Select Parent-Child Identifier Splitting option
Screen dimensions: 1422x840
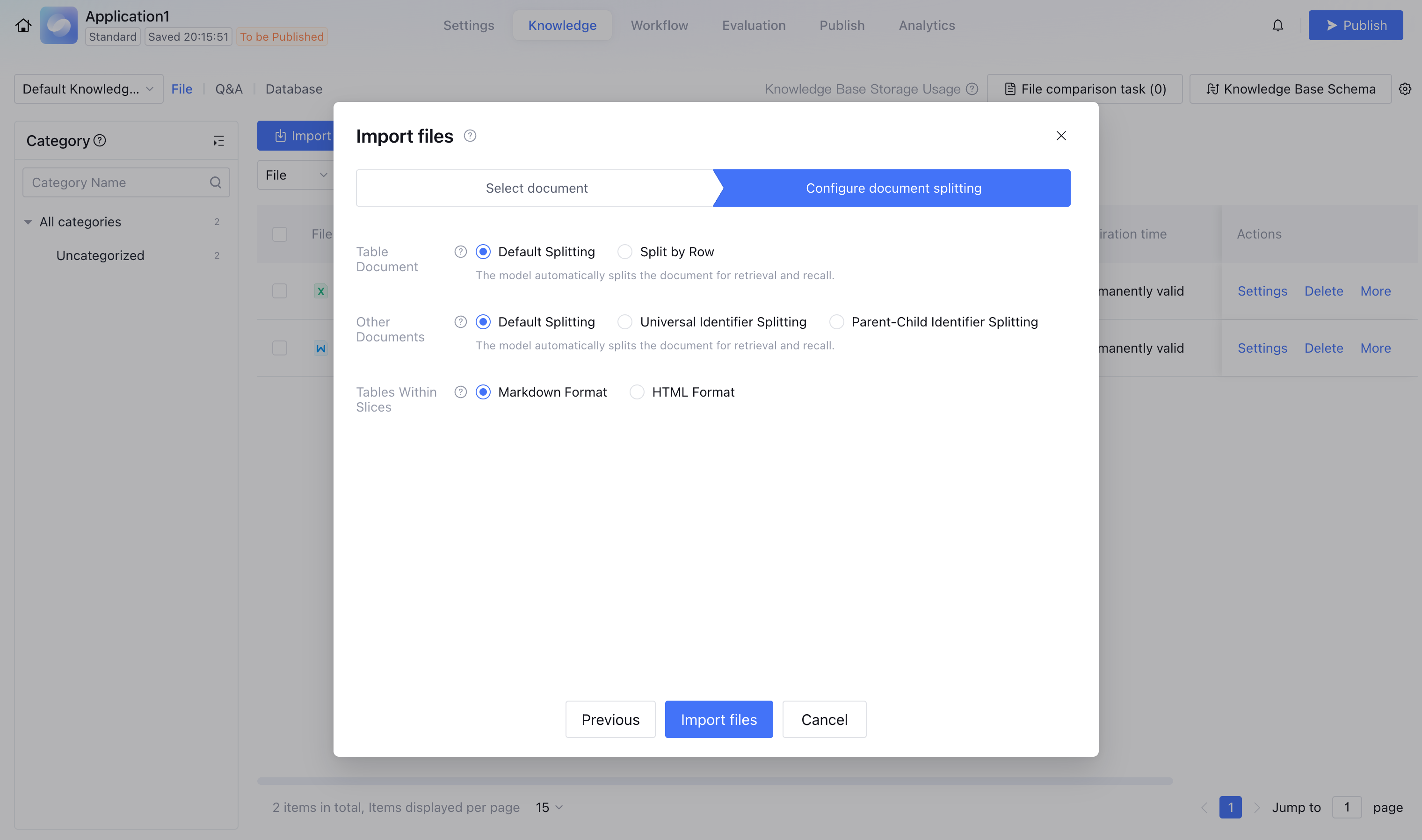pyautogui.click(x=836, y=322)
